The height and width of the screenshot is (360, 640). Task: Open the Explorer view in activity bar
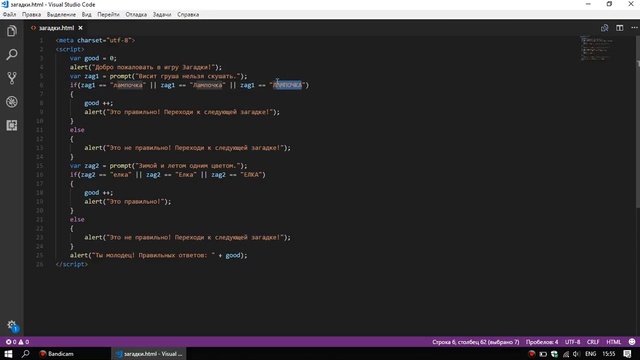[x=12, y=31]
